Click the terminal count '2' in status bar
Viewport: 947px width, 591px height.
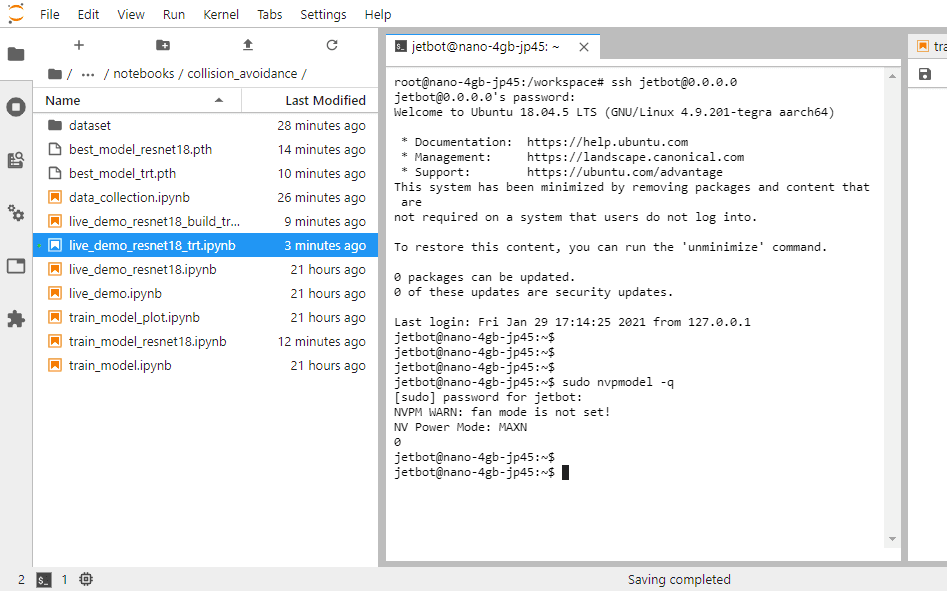(22, 580)
